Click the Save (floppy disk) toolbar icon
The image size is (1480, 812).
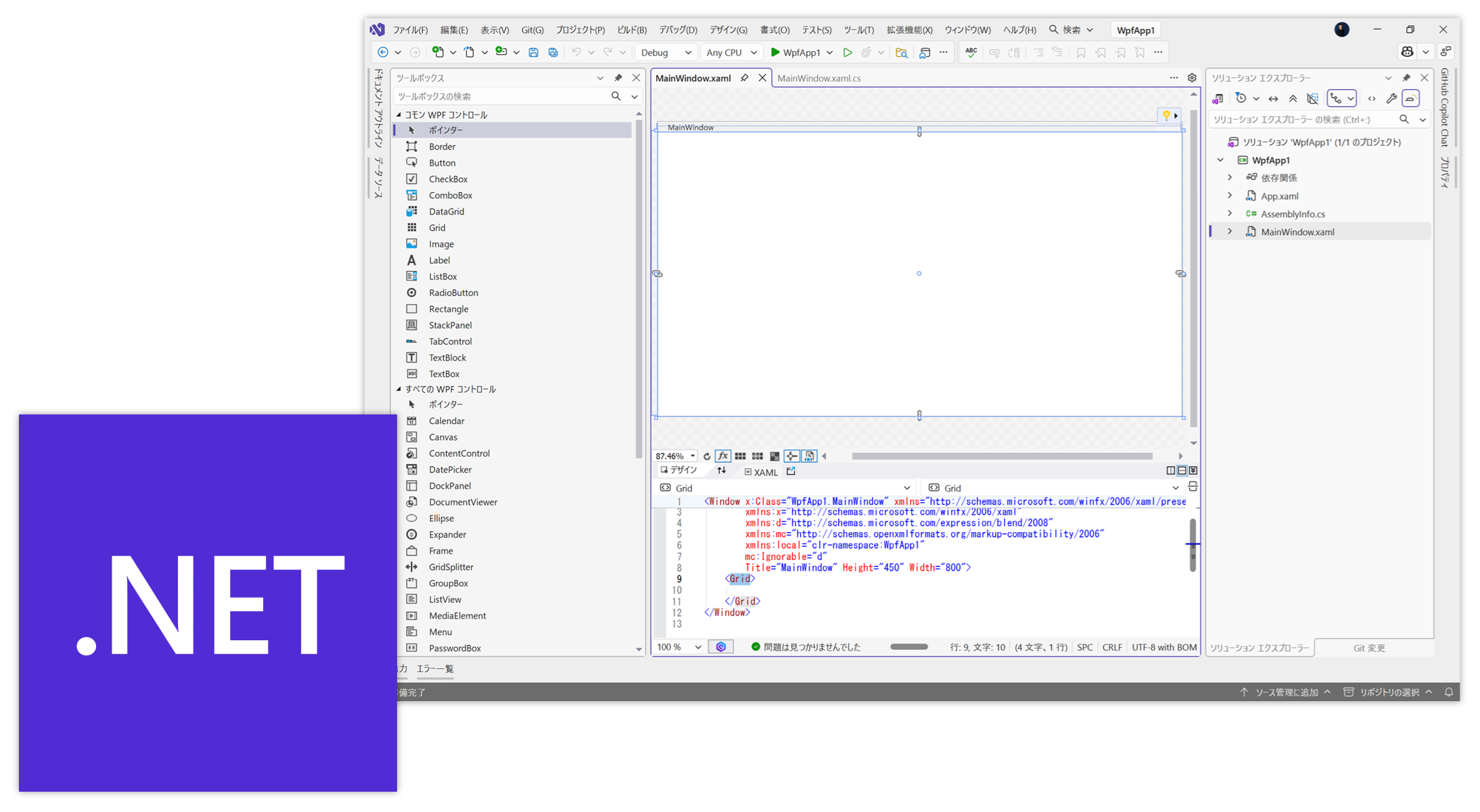point(533,52)
